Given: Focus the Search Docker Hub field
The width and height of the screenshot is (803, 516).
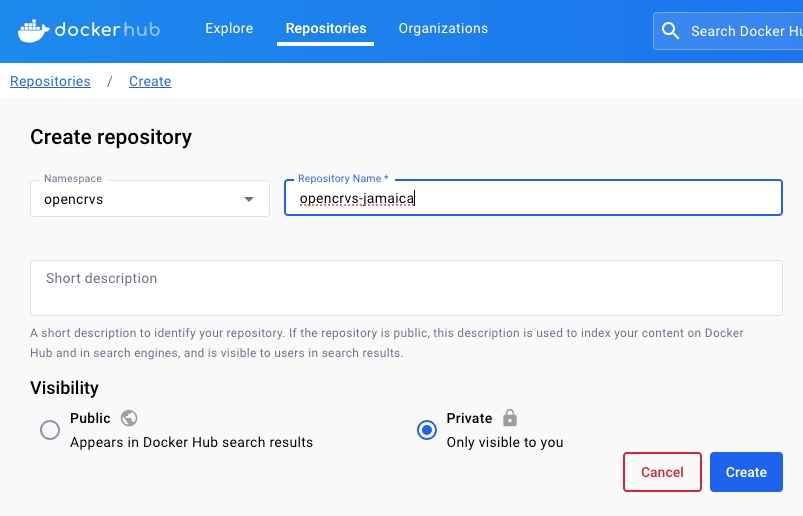Looking at the screenshot, I should (x=745, y=31).
